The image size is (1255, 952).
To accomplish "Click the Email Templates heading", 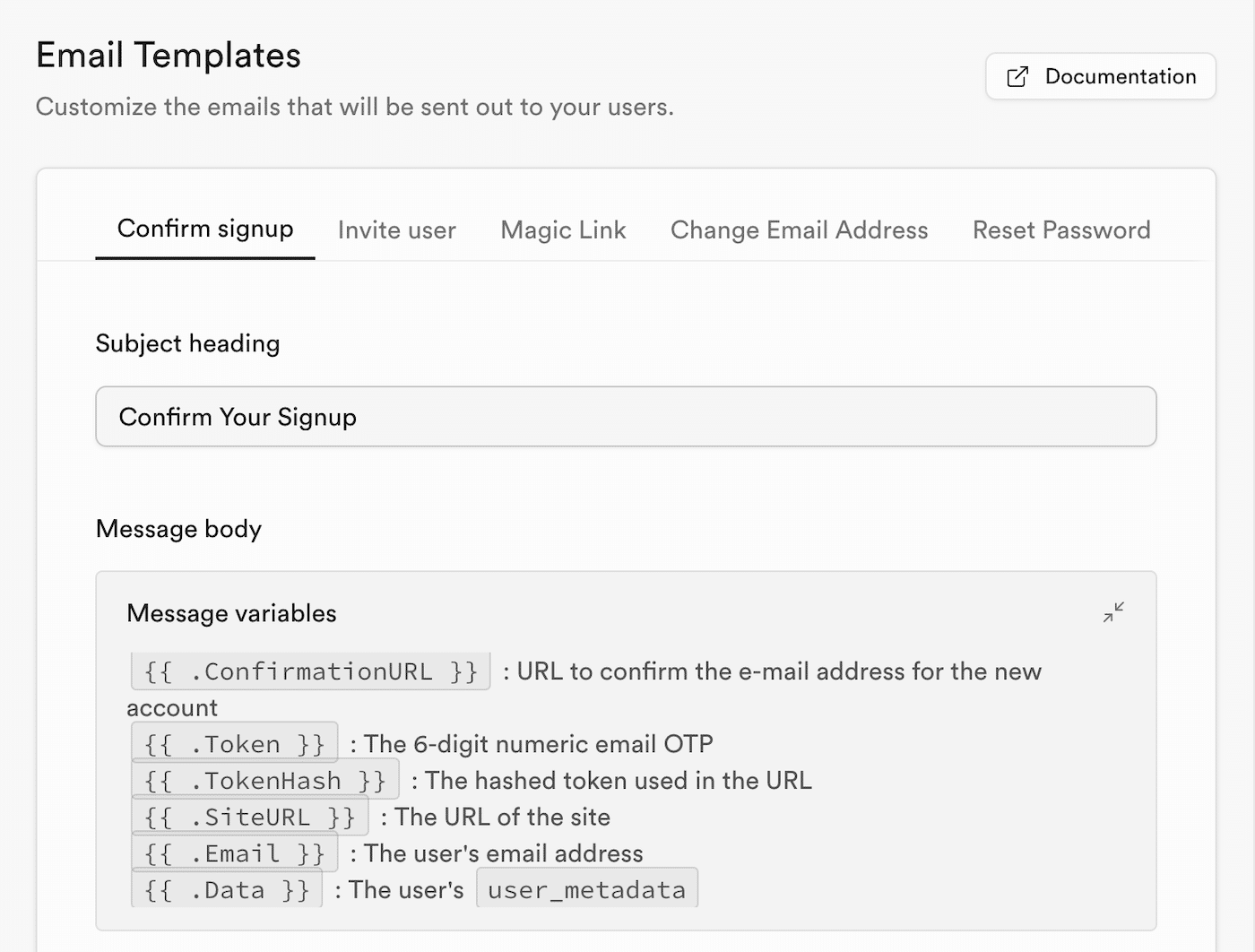I will 168,55.
